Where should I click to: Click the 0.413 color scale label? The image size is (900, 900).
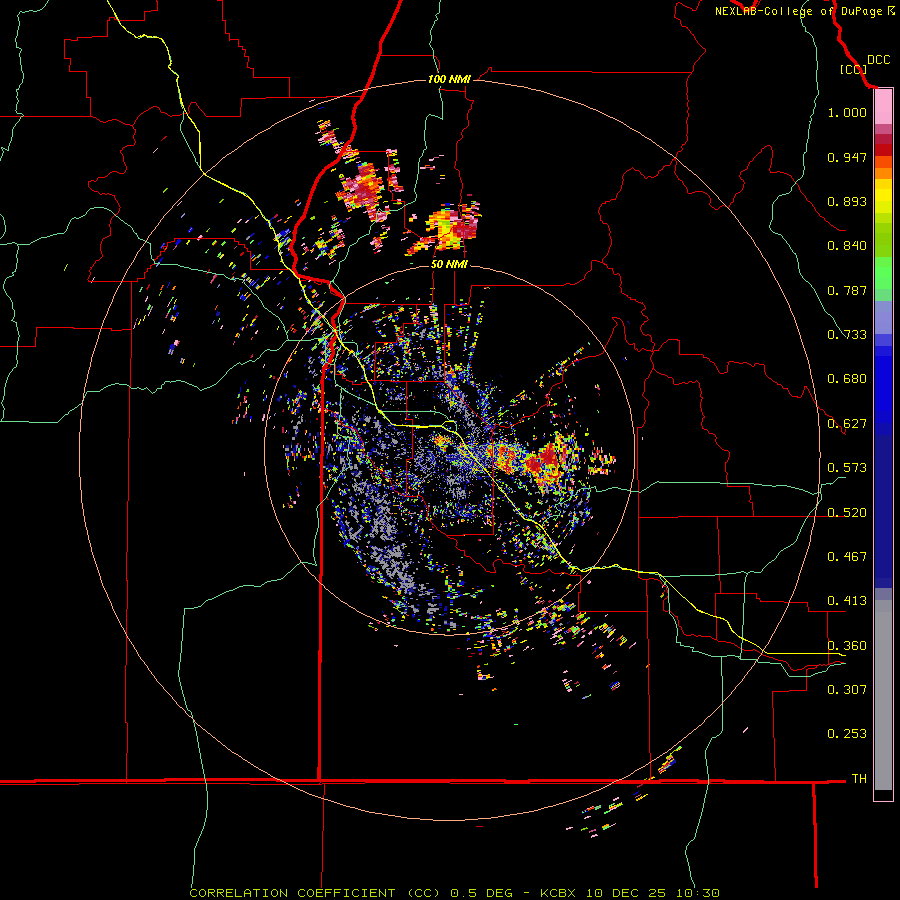847,601
